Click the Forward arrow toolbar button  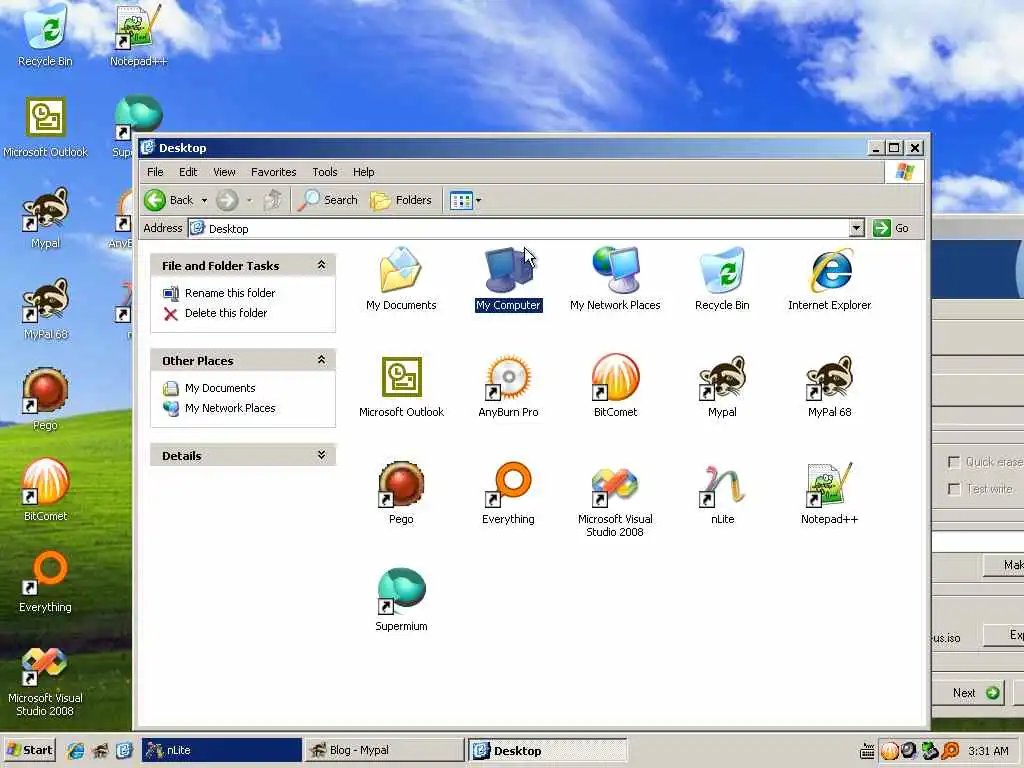(227, 200)
